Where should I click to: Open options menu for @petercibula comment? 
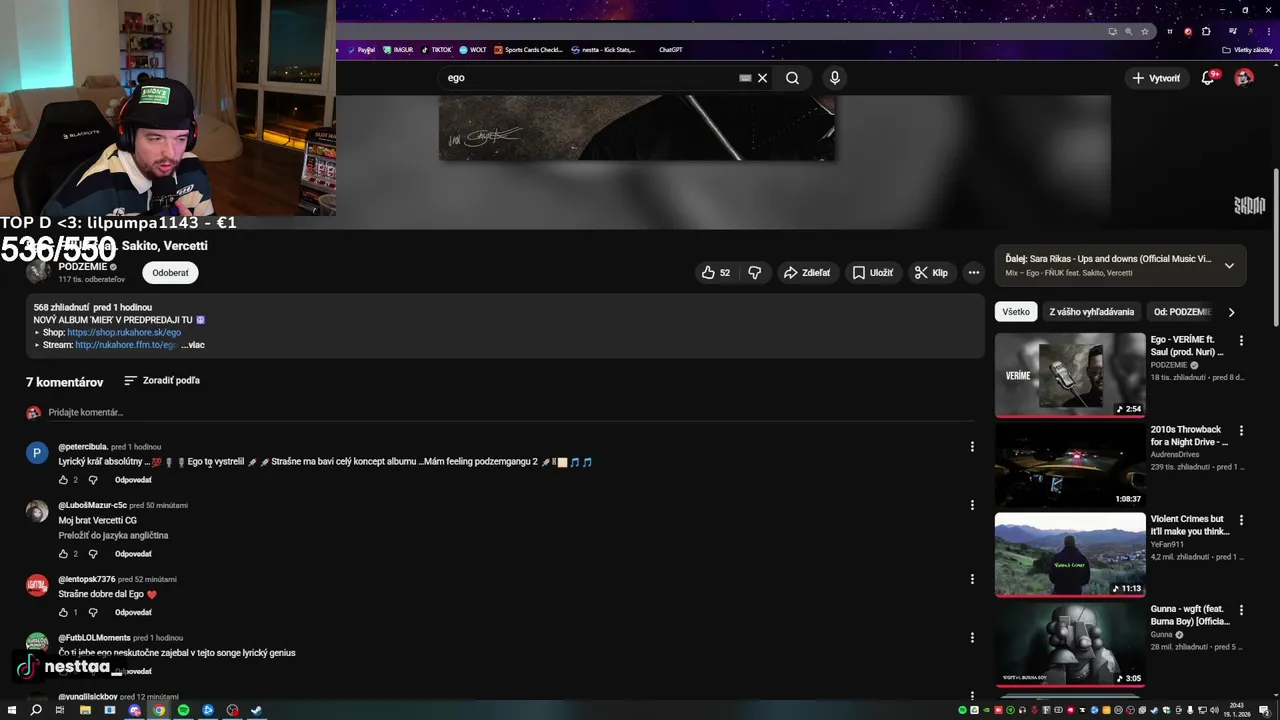[x=972, y=447]
